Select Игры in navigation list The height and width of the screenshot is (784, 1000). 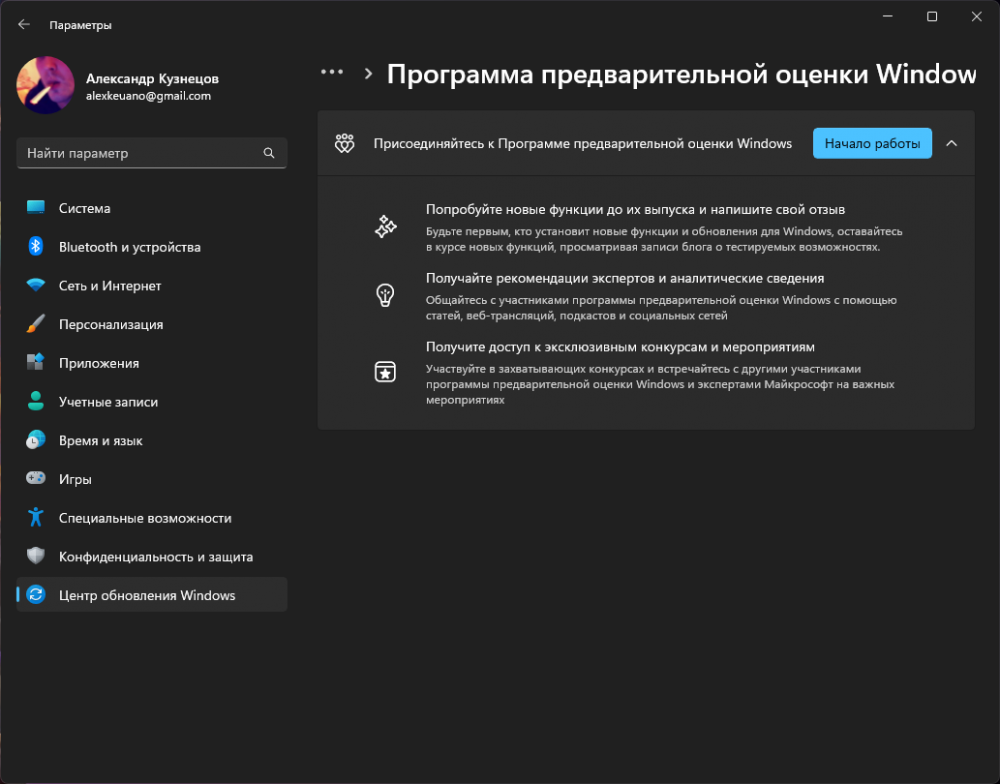tap(152, 479)
